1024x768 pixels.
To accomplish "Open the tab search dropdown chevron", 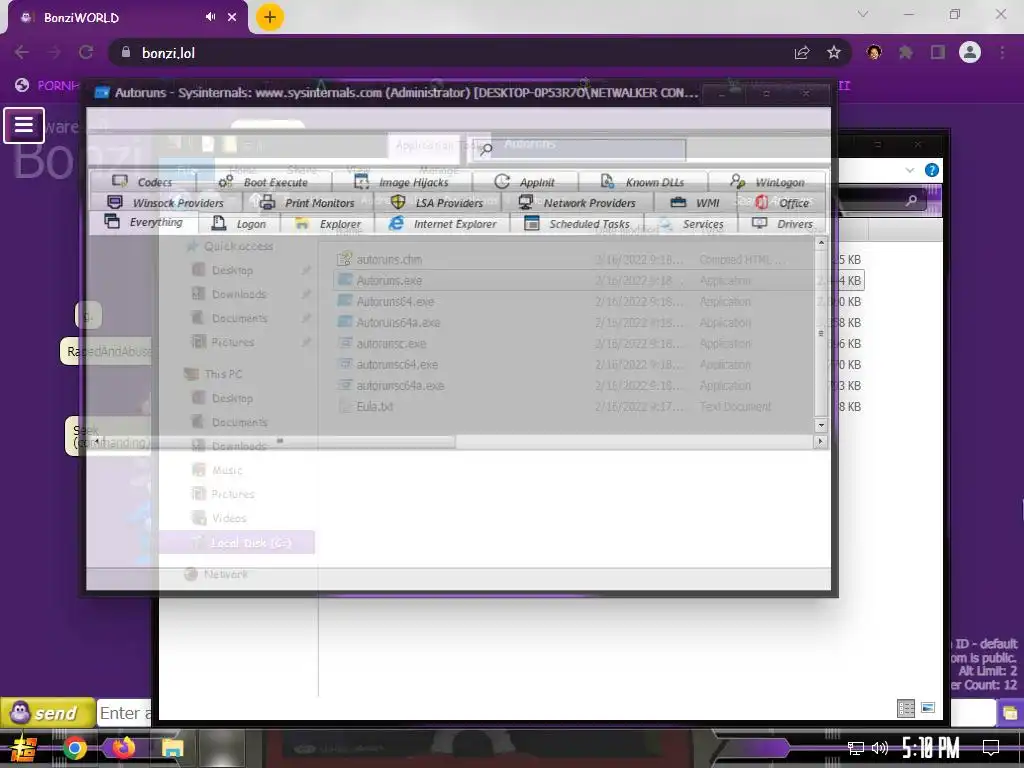I will click(863, 14).
